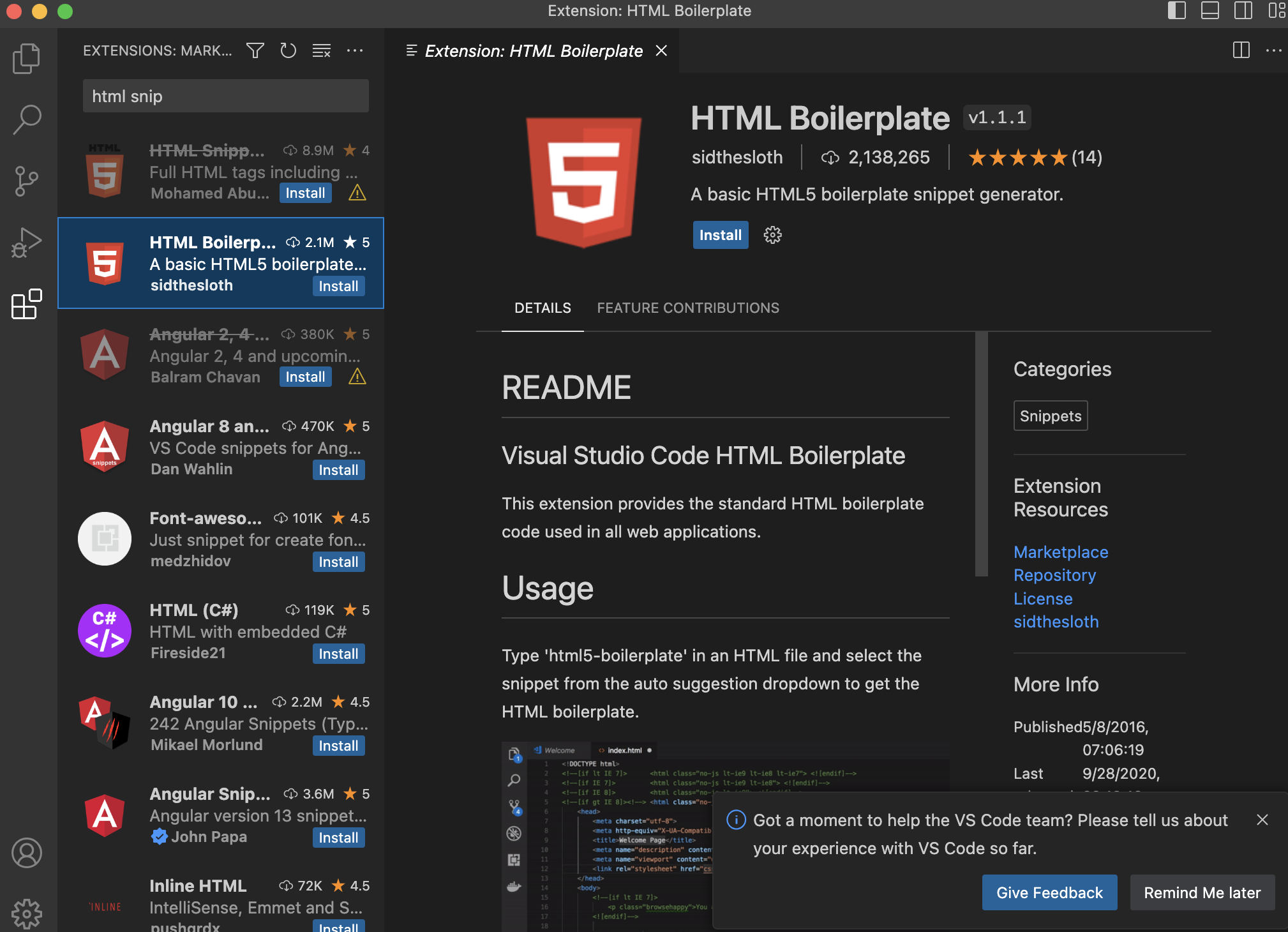Clear extensions search results
The height and width of the screenshot is (932, 1288).
[322, 50]
